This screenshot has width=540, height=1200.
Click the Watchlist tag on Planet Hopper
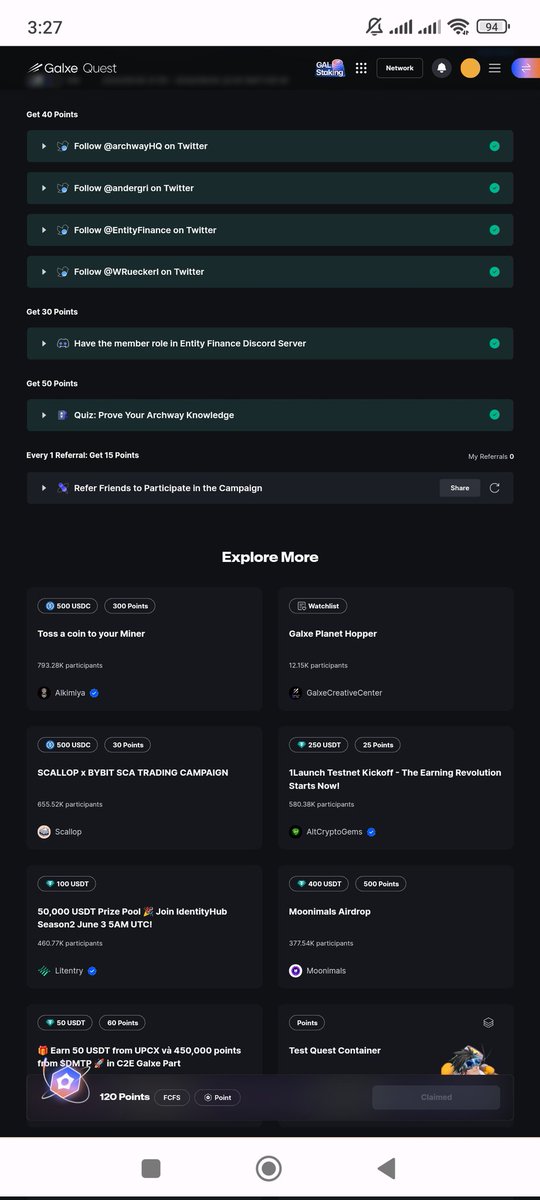(318, 606)
